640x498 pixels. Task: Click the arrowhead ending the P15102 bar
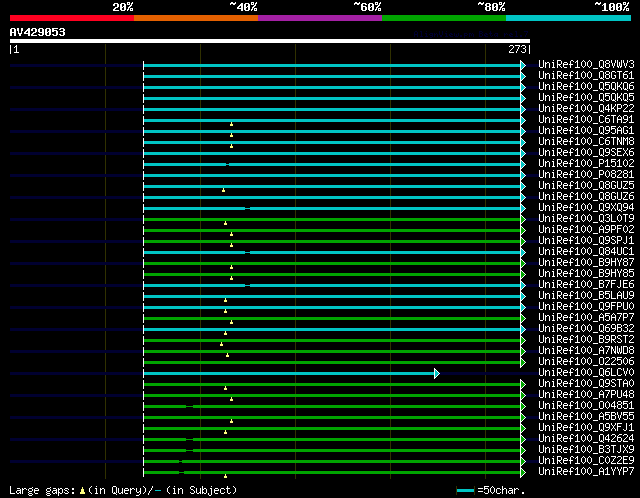coord(522,164)
